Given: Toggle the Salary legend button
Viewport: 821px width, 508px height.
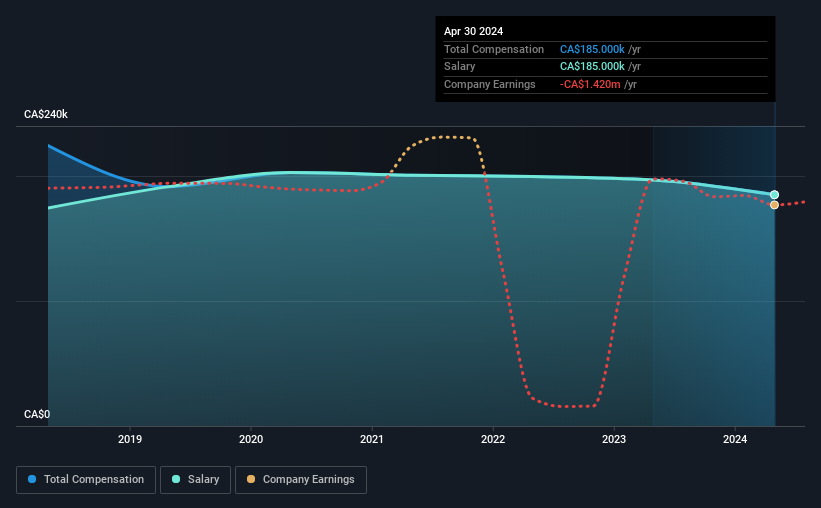Looking at the screenshot, I should [195, 480].
